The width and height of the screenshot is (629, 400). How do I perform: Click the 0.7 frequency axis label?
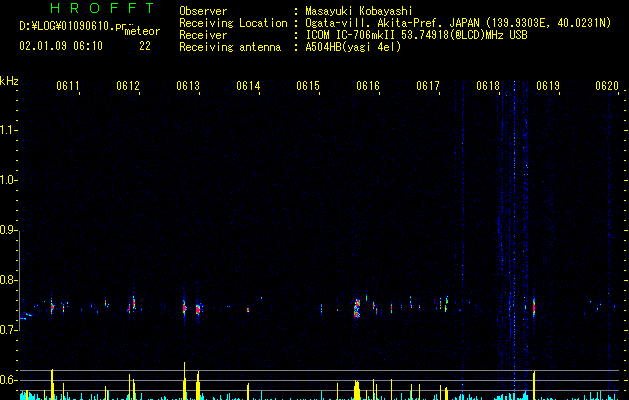tap(8, 330)
